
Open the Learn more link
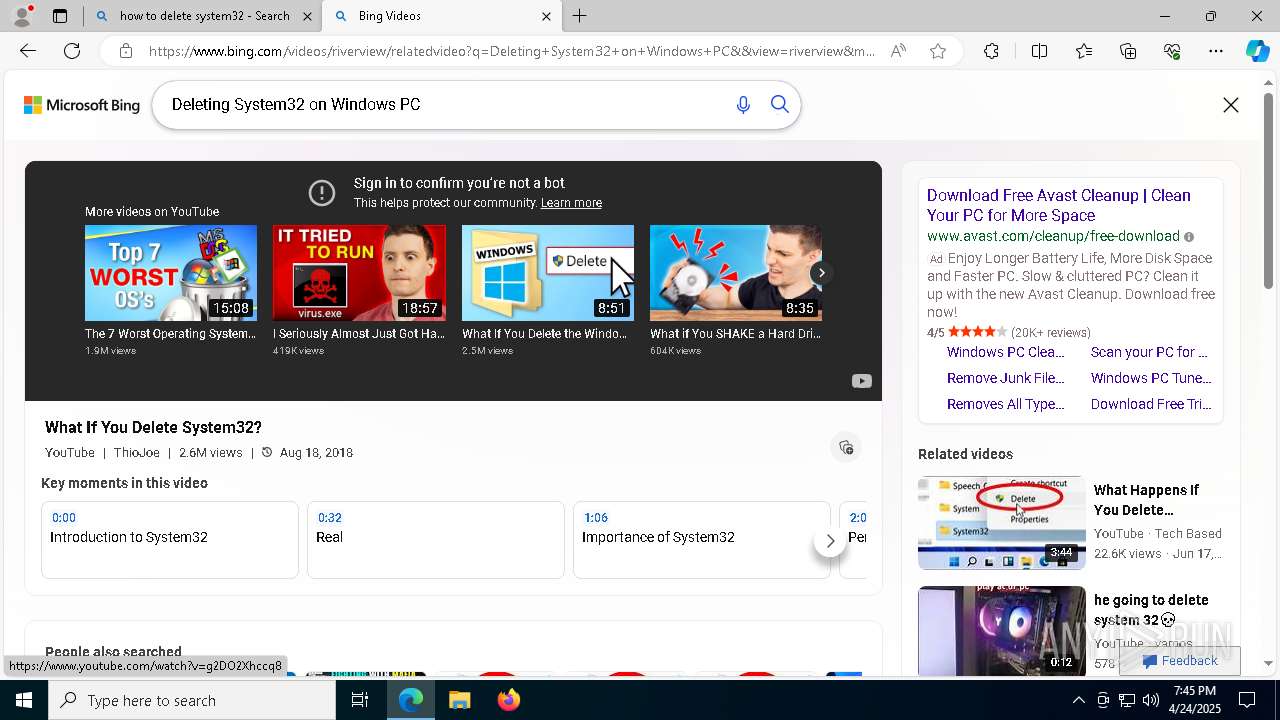tap(571, 203)
